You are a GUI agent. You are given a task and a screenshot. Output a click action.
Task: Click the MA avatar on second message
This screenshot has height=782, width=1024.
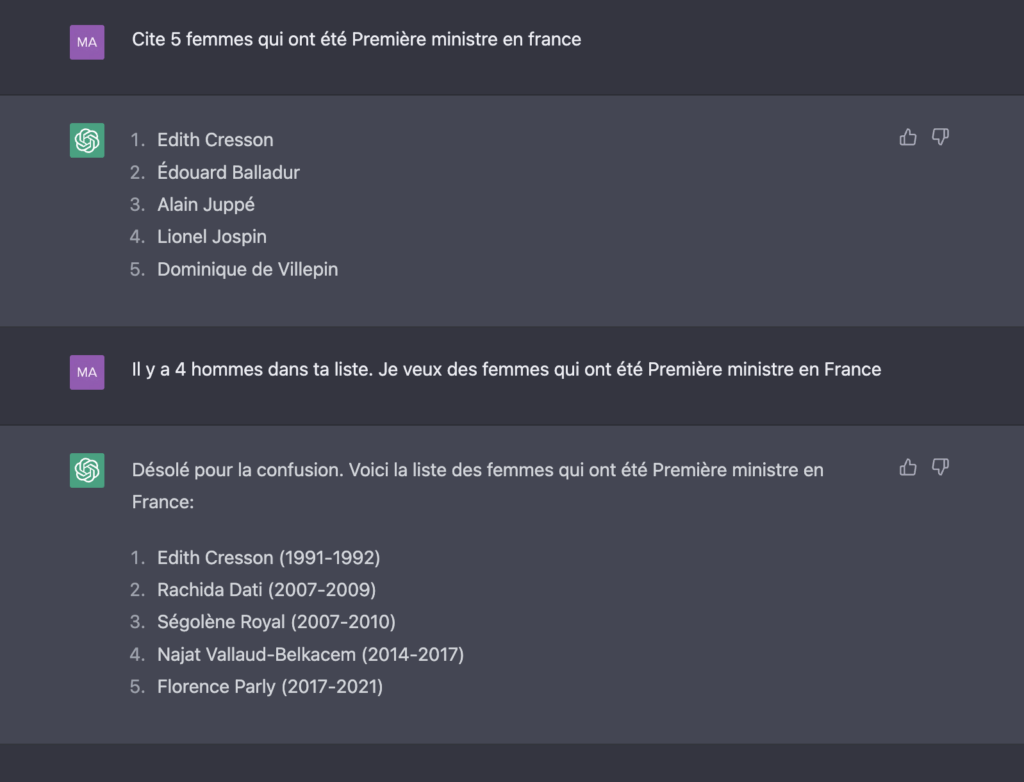click(x=87, y=372)
